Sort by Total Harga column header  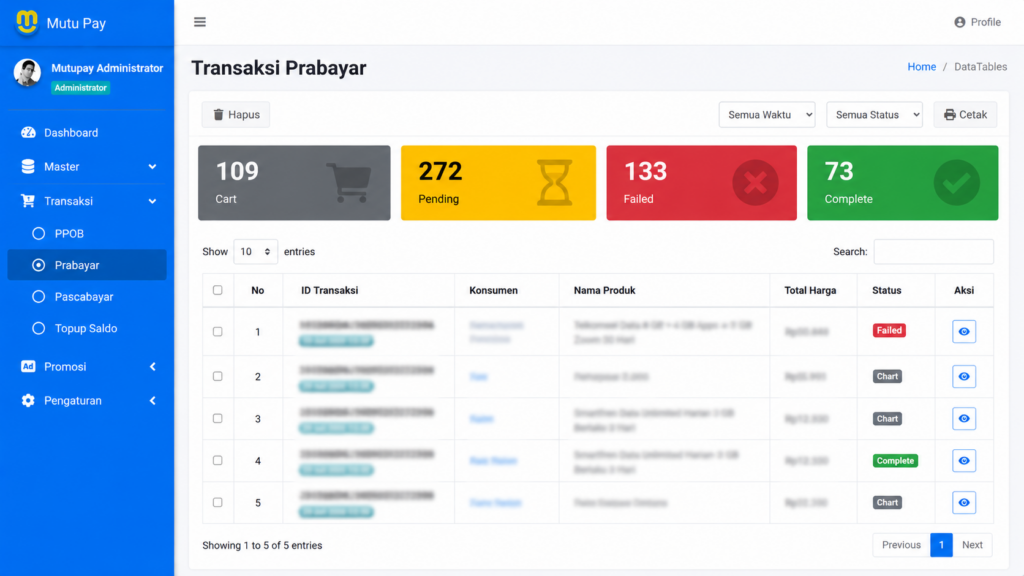pos(813,290)
